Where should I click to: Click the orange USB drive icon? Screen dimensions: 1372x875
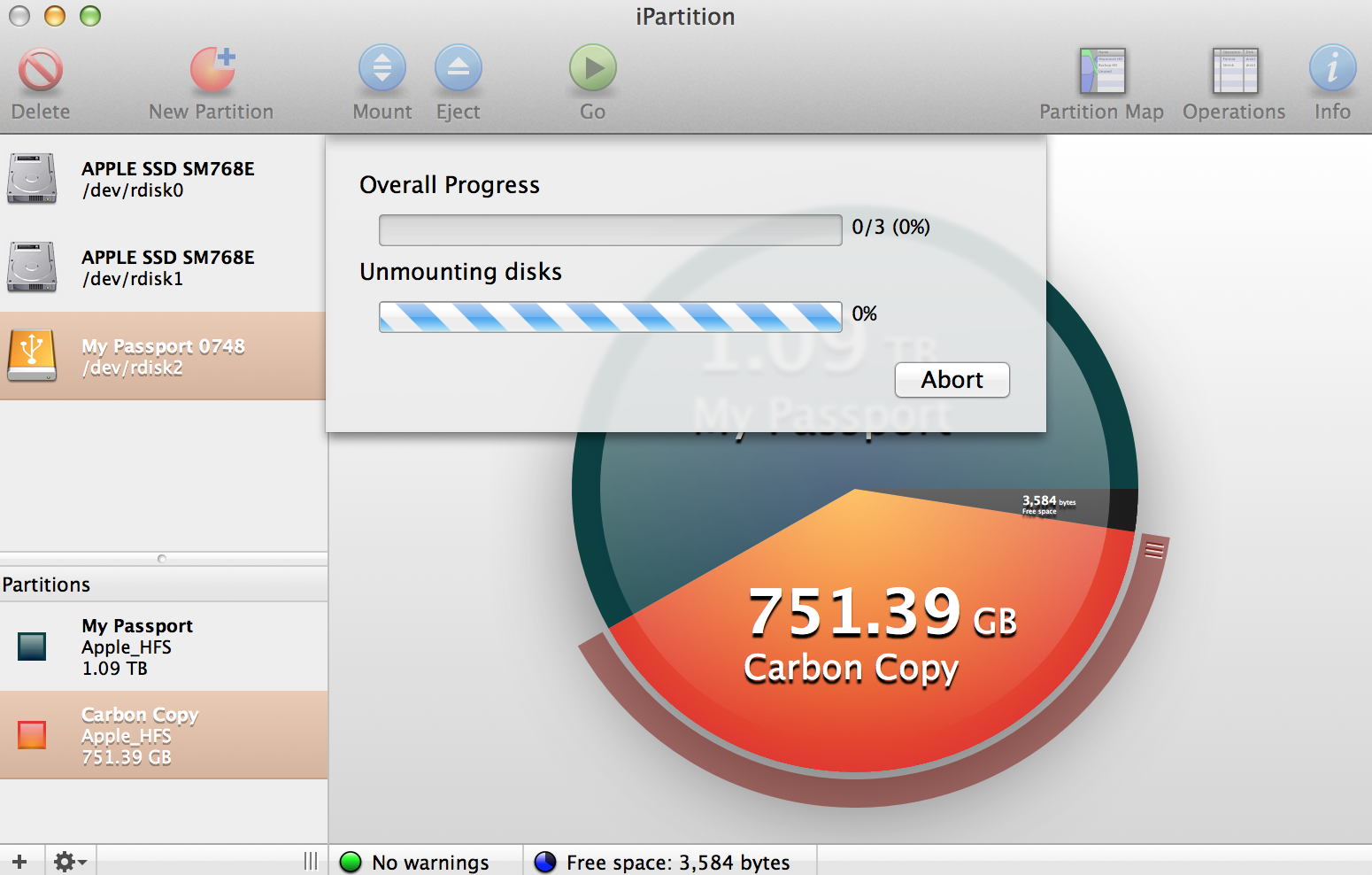click(x=32, y=355)
